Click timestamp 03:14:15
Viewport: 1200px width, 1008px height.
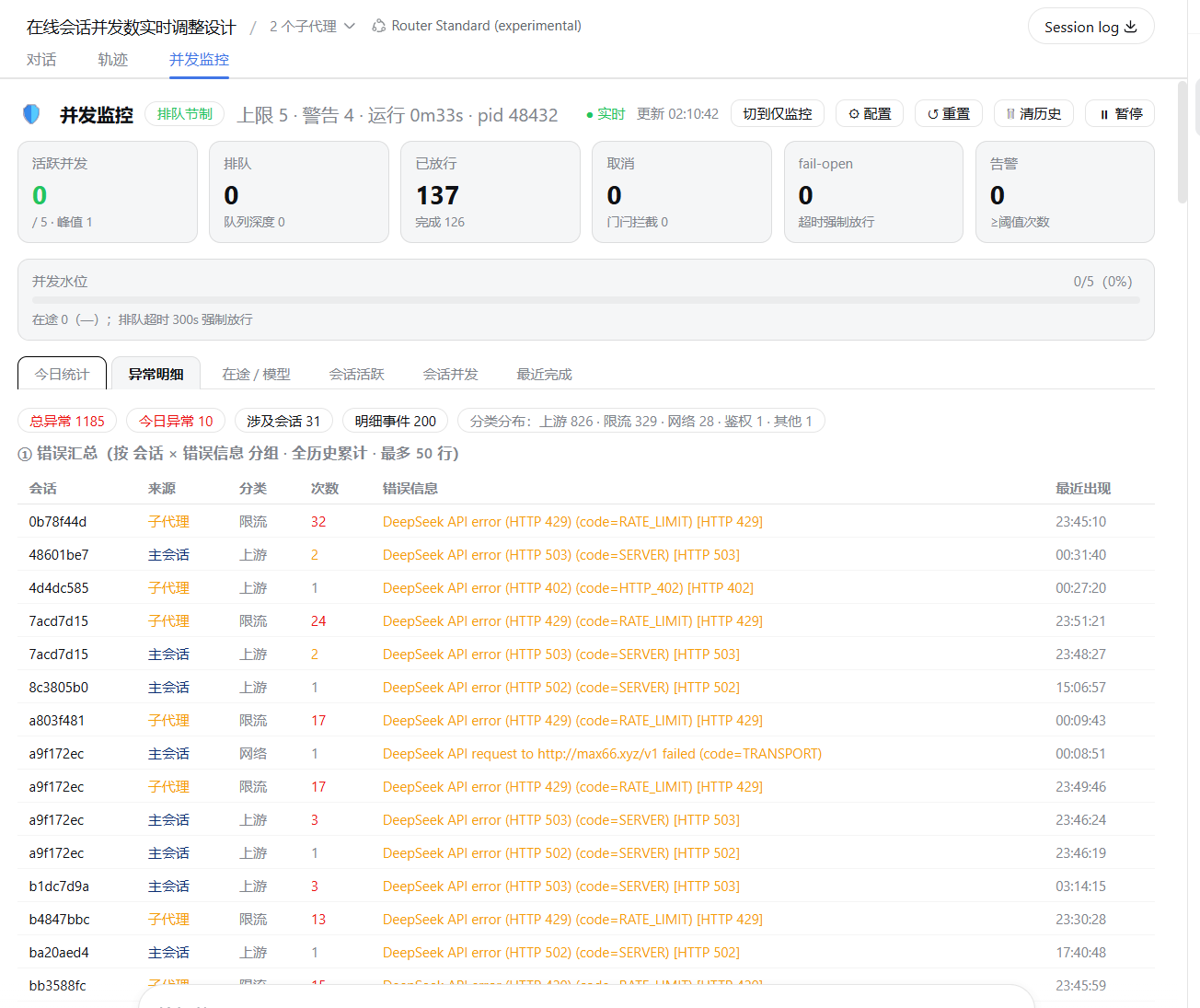[1080, 886]
